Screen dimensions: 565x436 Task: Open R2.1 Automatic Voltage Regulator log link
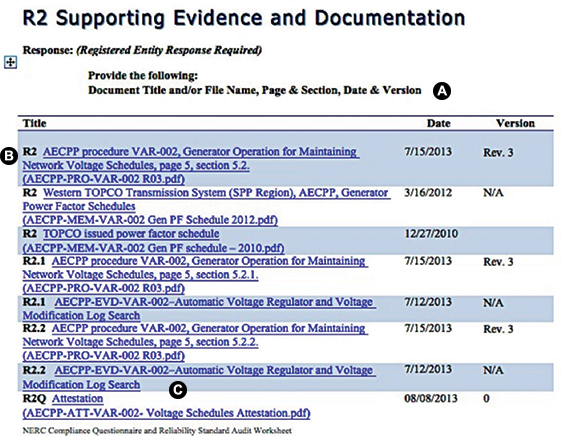(199, 308)
